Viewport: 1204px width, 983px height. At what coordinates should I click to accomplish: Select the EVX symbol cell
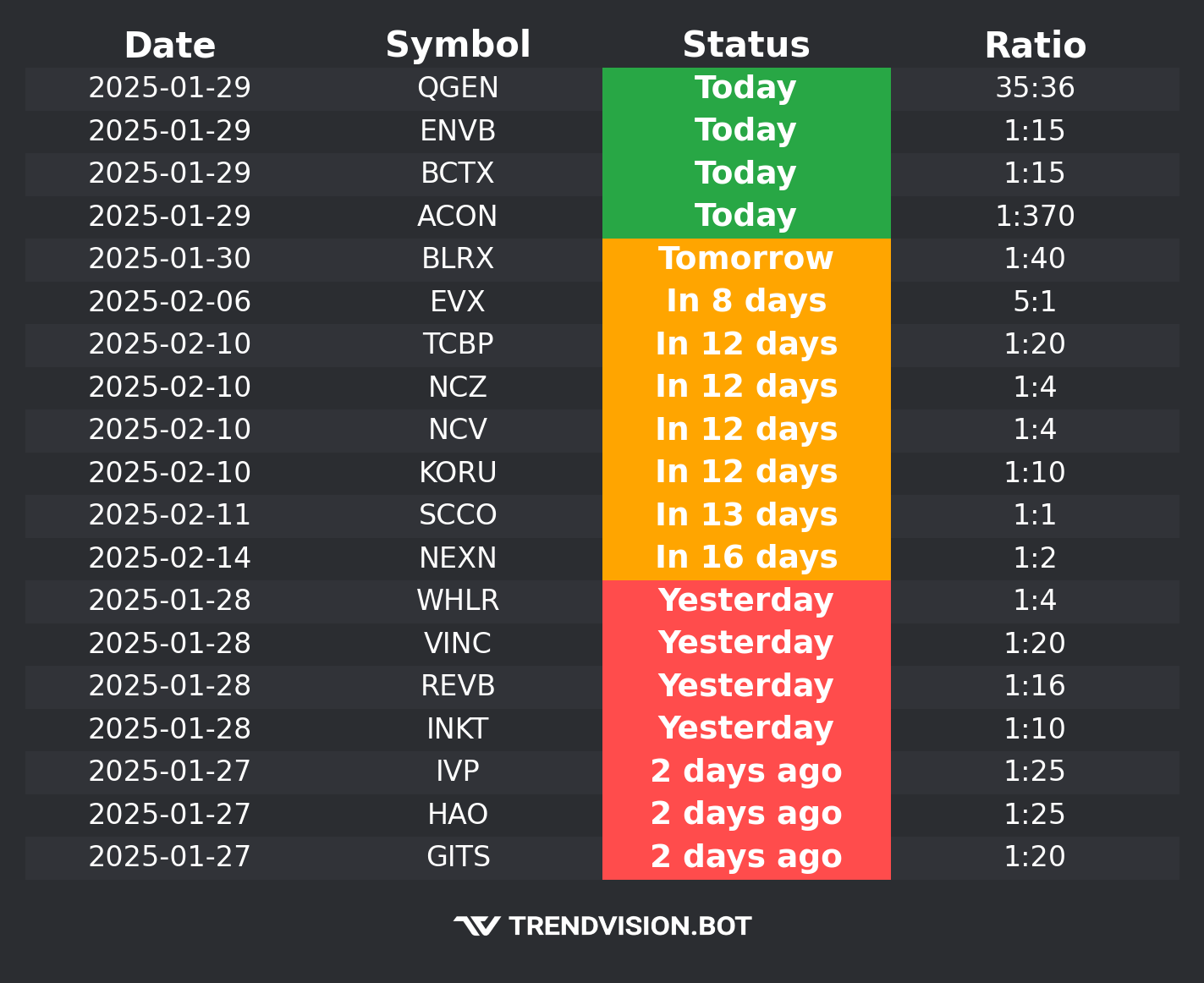(x=458, y=302)
